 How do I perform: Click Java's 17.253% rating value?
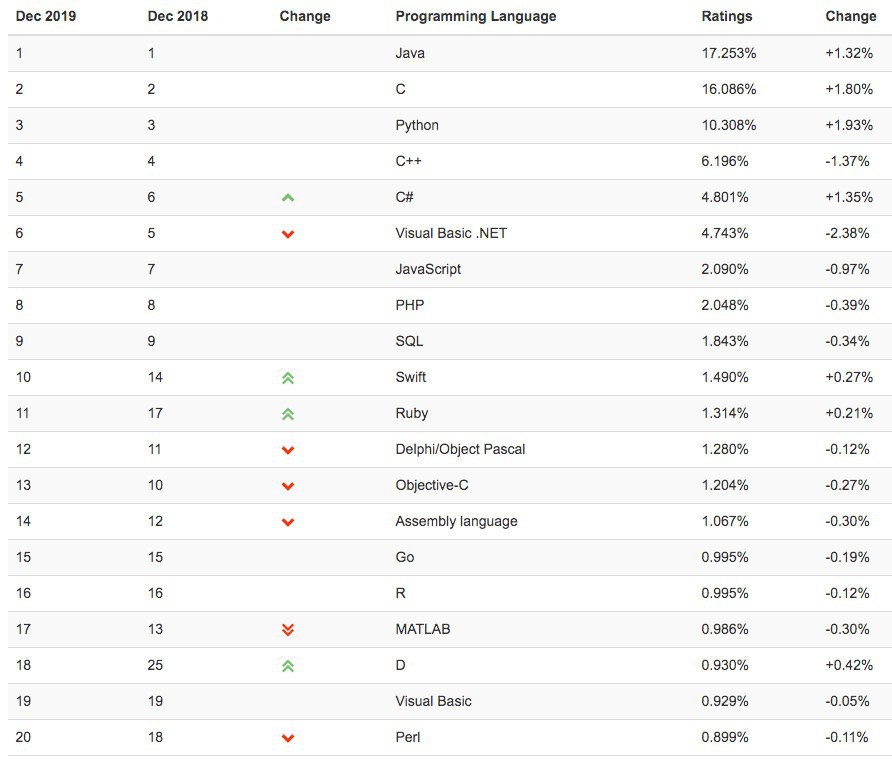[x=729, y=53]
